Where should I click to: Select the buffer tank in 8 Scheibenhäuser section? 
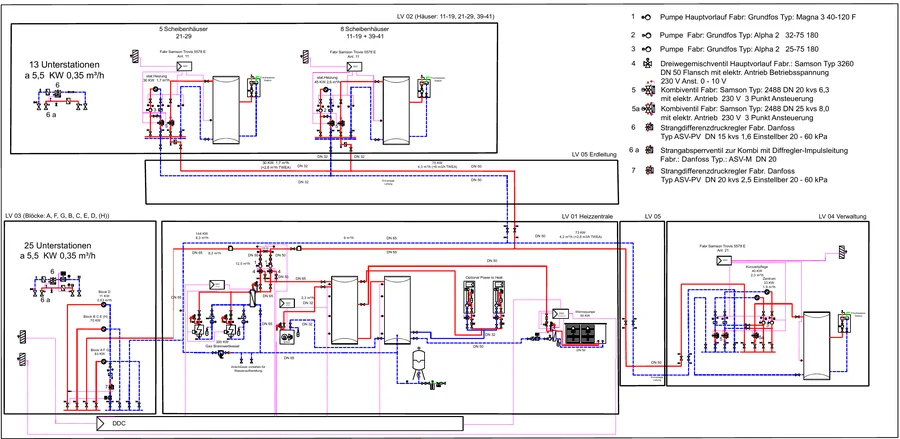tap(397, 110)
